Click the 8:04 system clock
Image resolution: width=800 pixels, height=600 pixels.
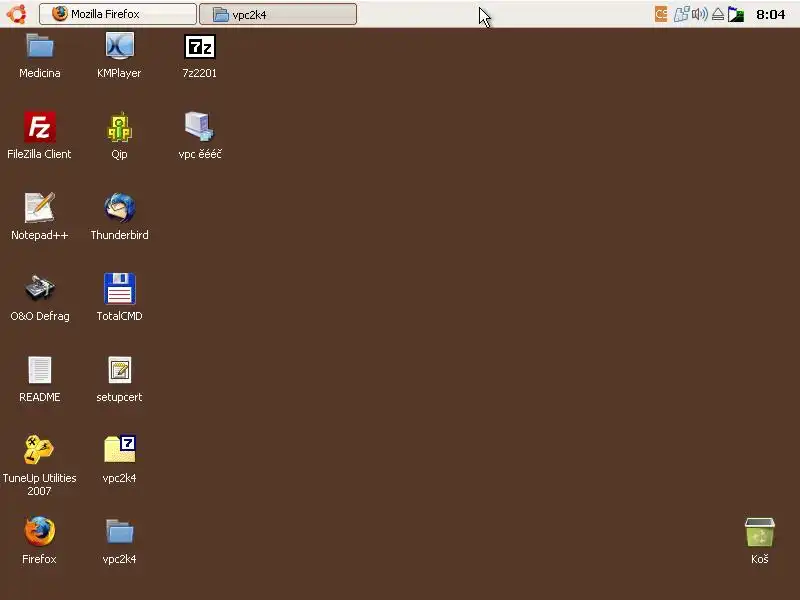tap(770, 14)
